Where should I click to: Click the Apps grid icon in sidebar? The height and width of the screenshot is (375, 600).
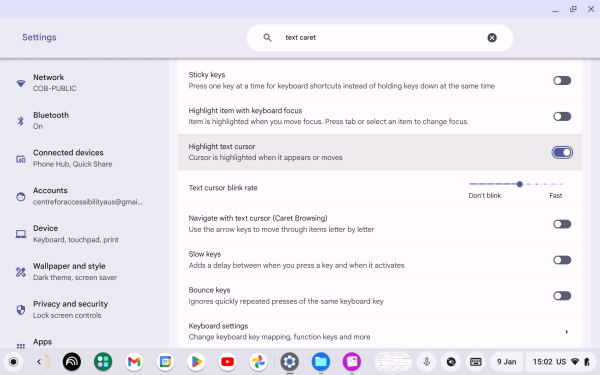point(21,346)
